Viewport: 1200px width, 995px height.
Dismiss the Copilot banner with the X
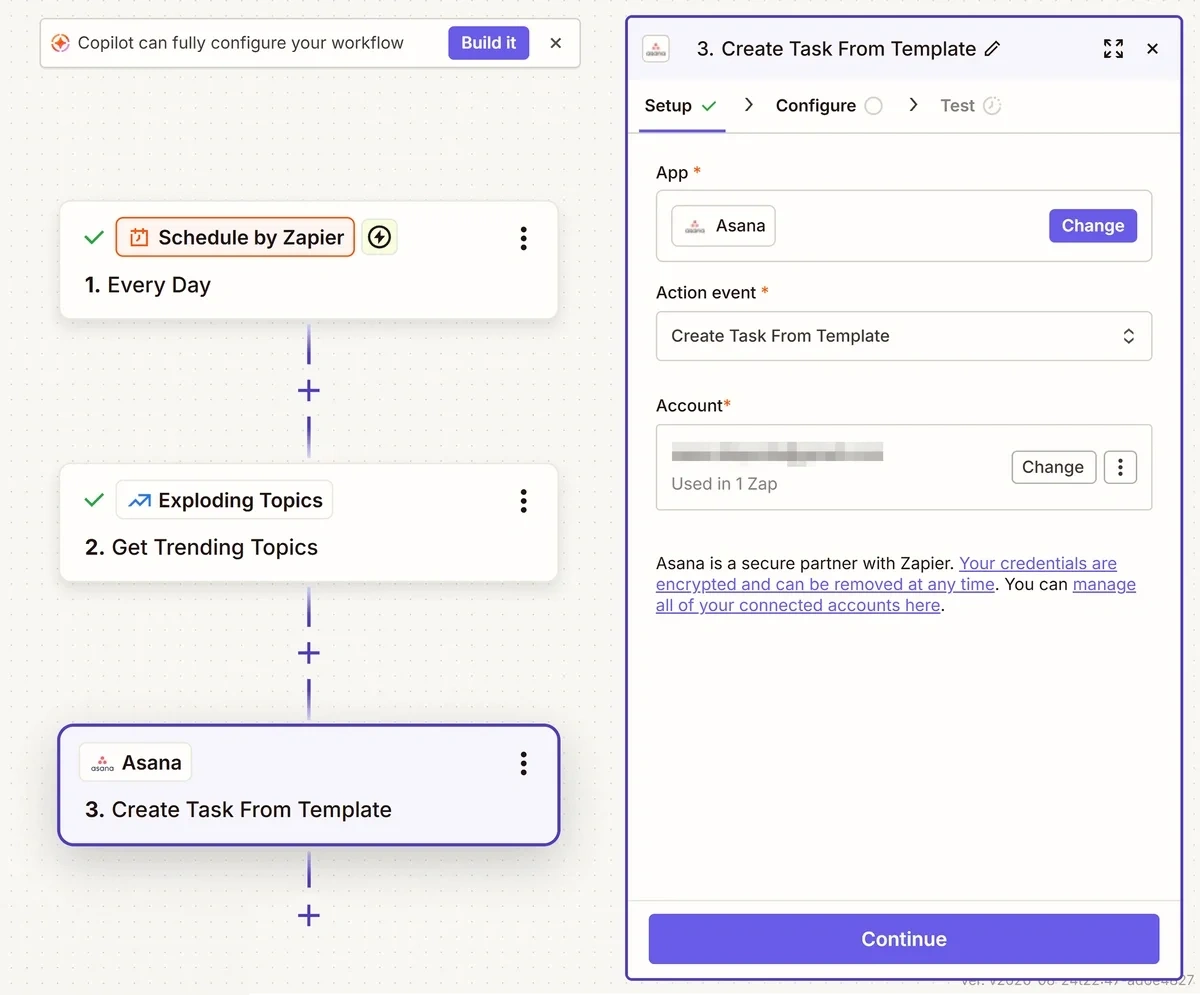point(556,43)
